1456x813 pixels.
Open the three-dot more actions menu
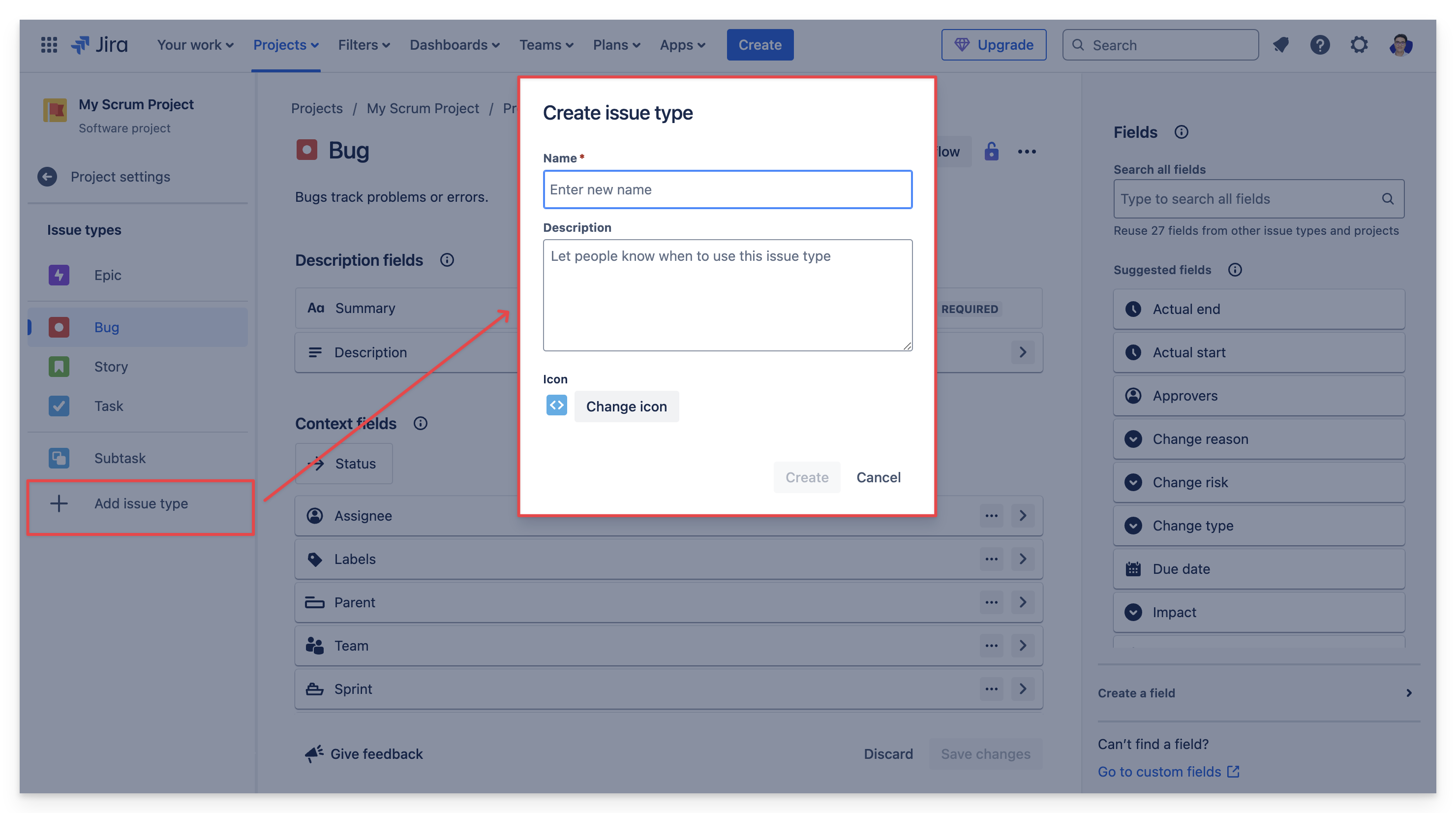pos(1027,152)
